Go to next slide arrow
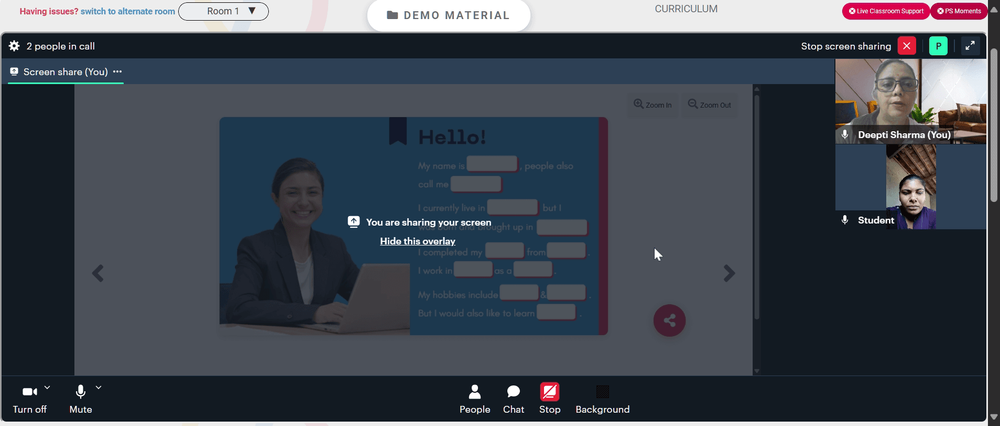1000x426 pixels. point(729,274)
